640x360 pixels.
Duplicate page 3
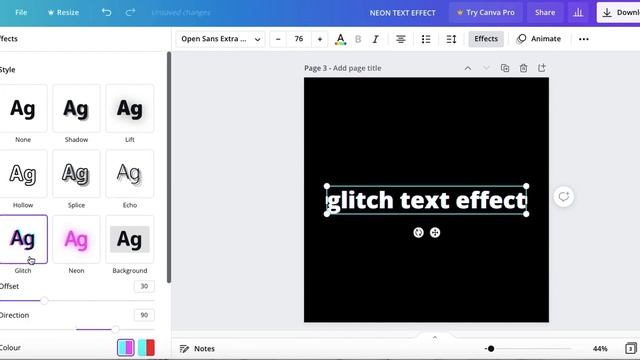tap(505, 68)
